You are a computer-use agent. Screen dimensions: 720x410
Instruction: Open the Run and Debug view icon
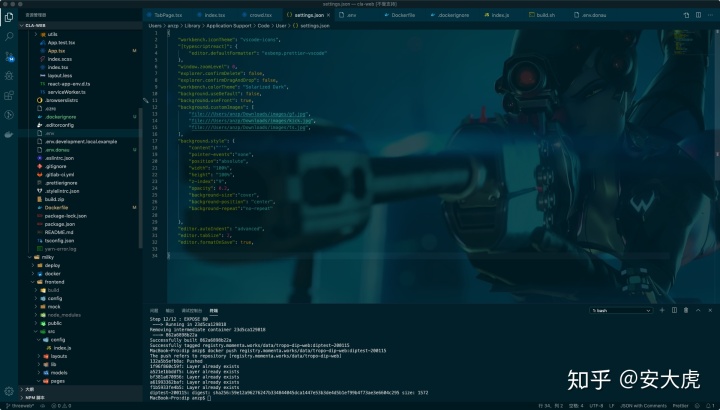(x=9, y=76)
